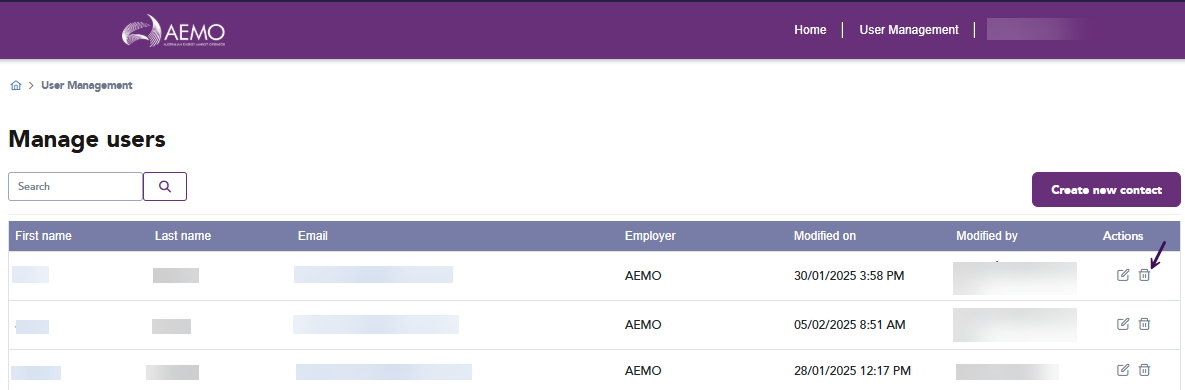Delete the user modified 30/01/2025
Viewport: 1185px width, 390px height.
[1144, 275]
